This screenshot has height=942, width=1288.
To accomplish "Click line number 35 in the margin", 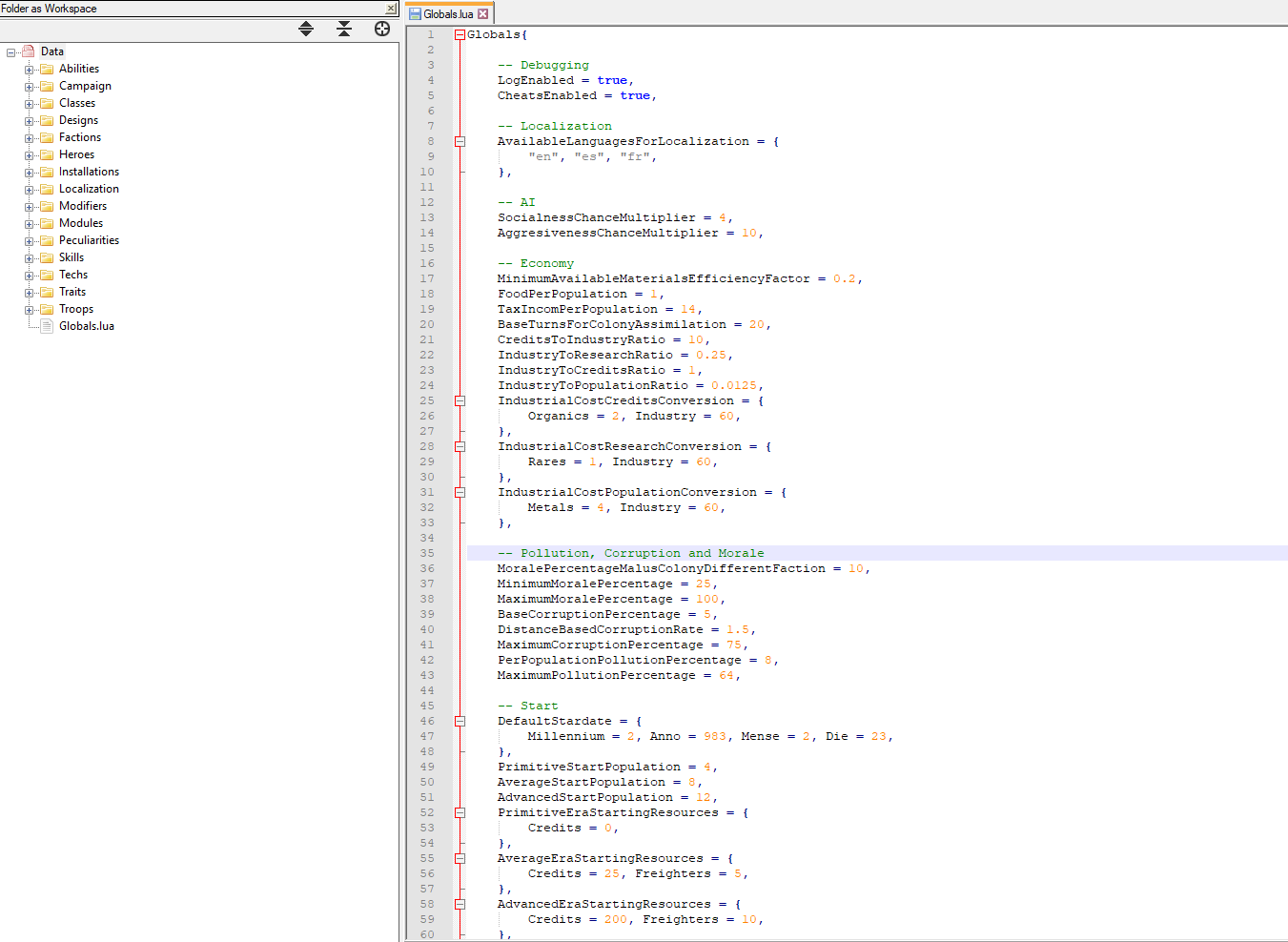I will [426, 553].
